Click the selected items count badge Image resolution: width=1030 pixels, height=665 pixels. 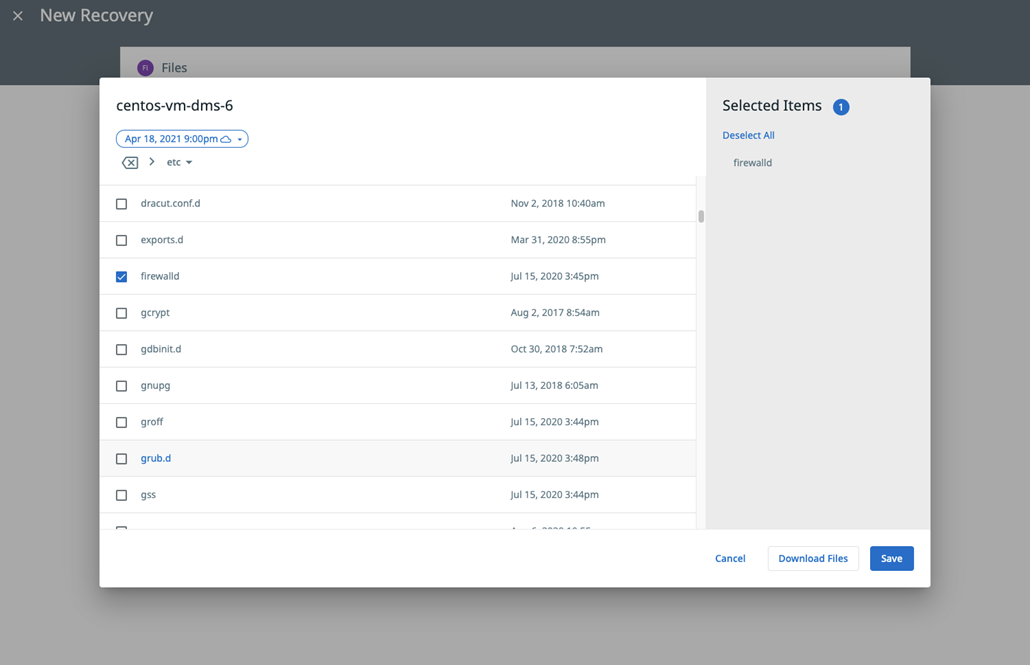tap(841, 107)
